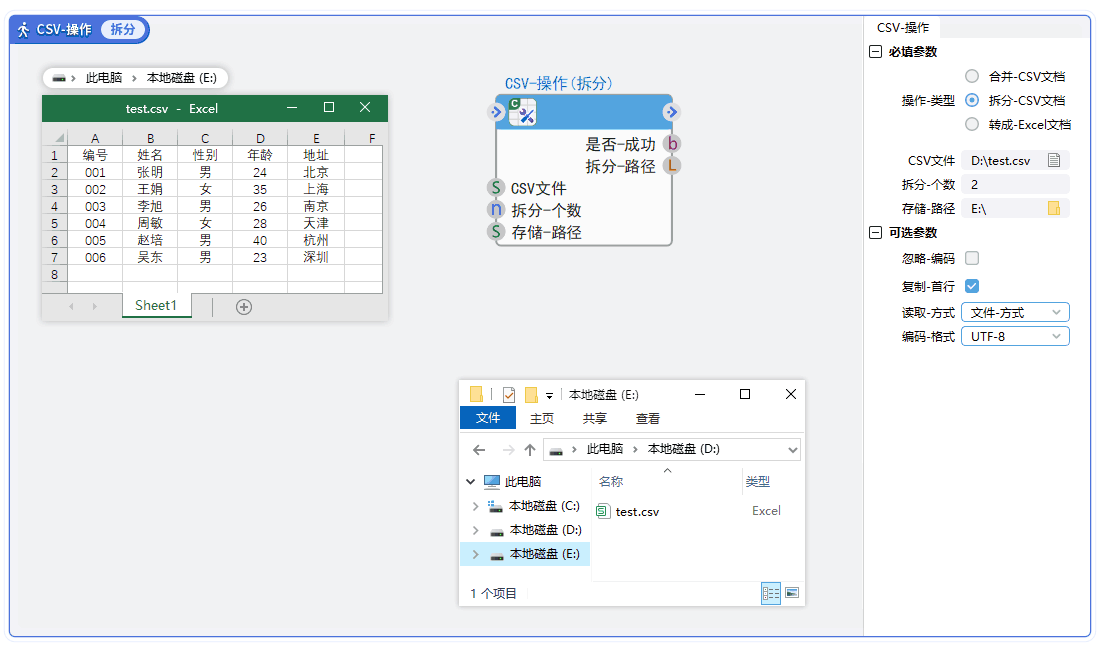Viewport: 1106px width, 650px height.
Task: Select the 转成-Excel文档 radio option
Action: 971,124
